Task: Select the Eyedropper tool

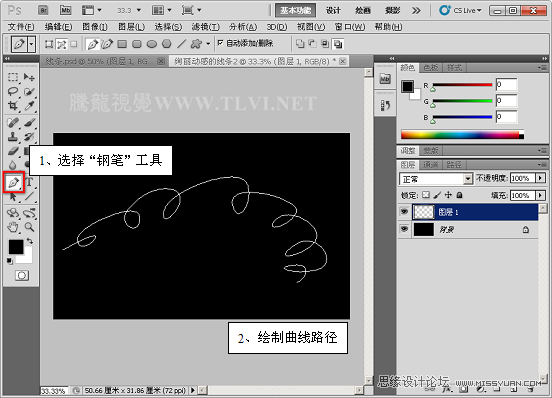Action: pos(29,106)
